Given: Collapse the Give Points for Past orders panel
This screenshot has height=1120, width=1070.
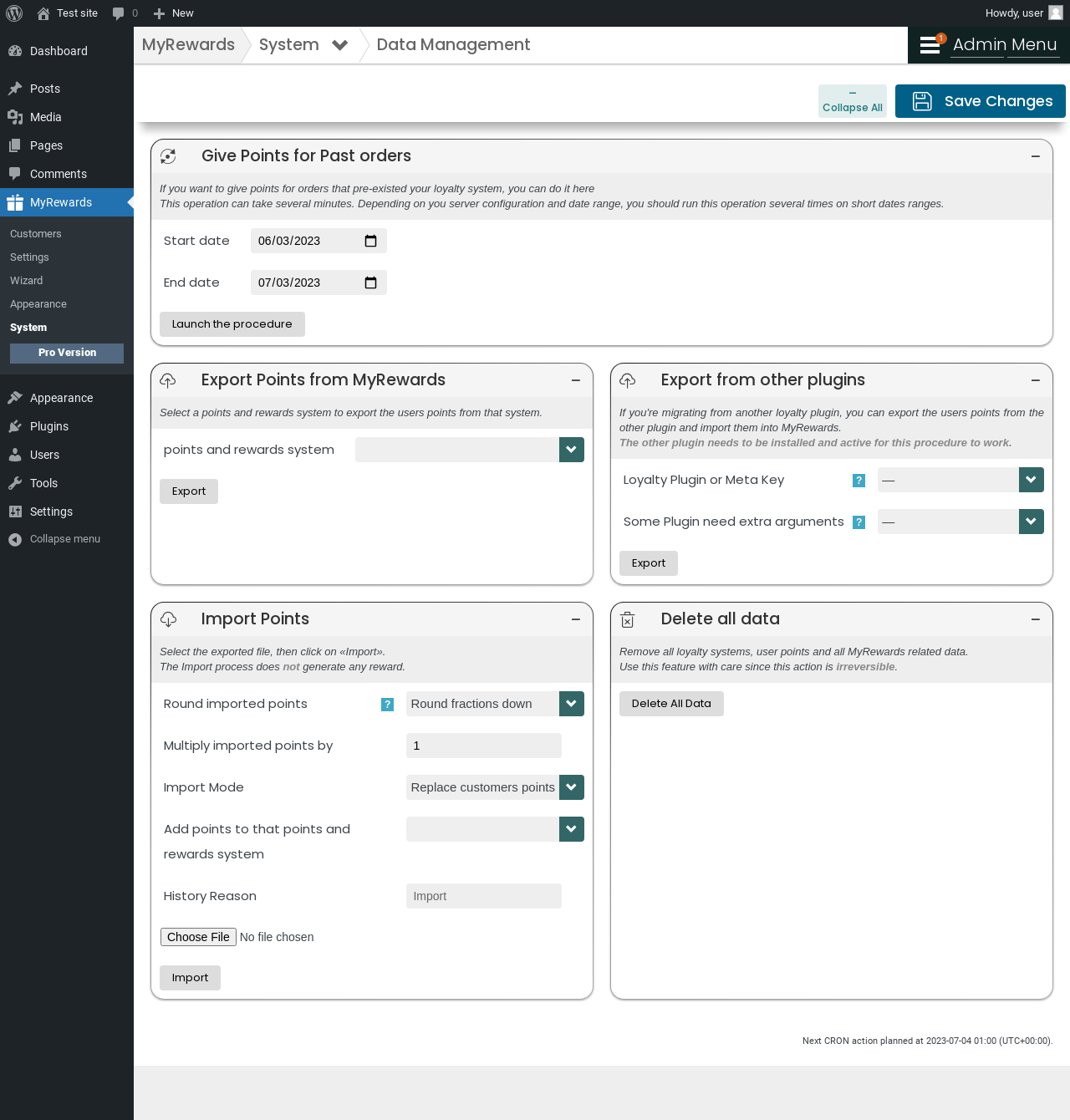Looking at the screenshot, I should [x=1036, y=156].
